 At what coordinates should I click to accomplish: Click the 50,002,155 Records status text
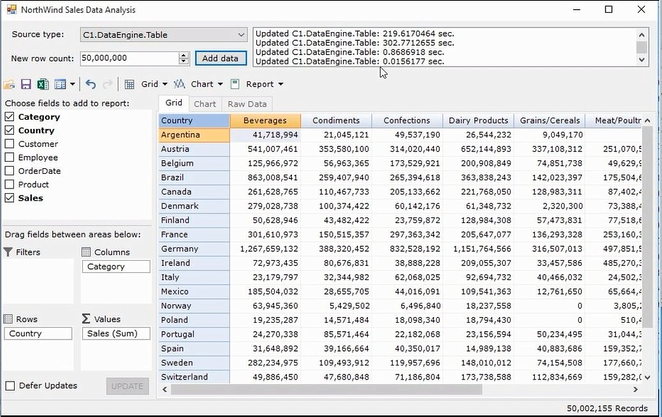pyautogui.click(x=607, y=408)
